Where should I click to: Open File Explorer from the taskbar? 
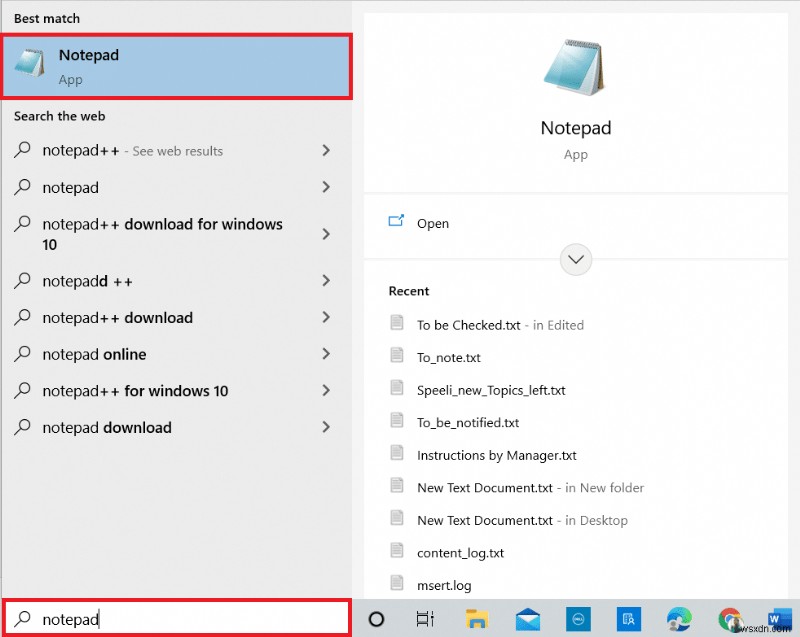477,618
